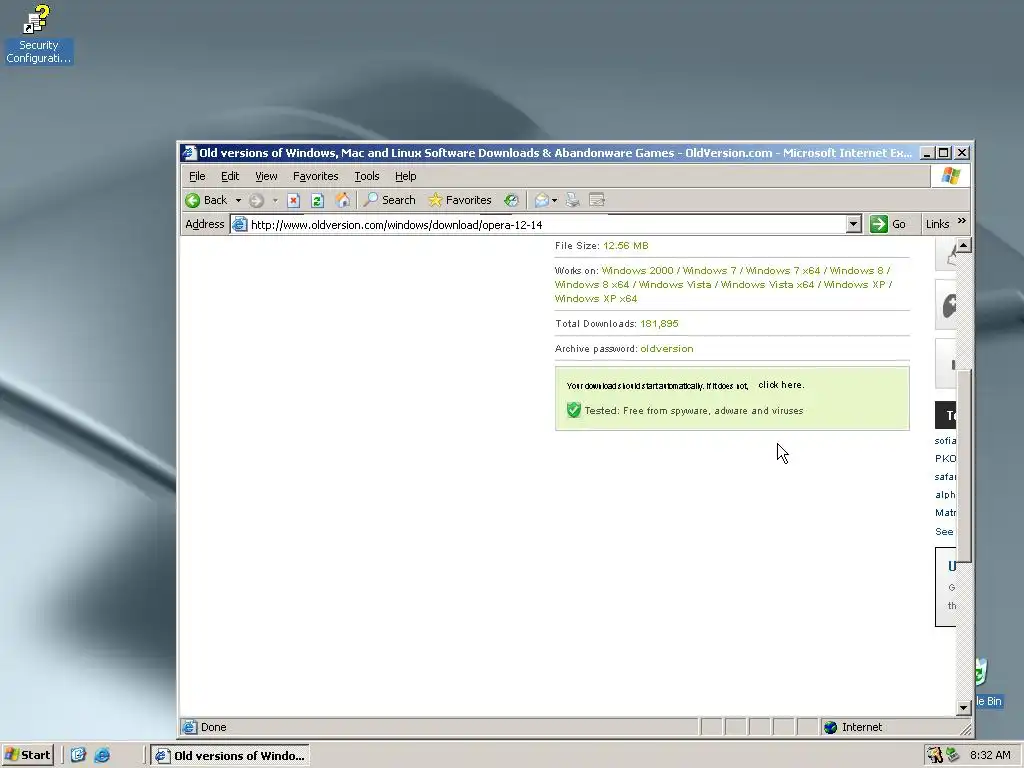The image size is (1024, 768).
Task: Refresh the page with green arrows icon
Action: 317,200
